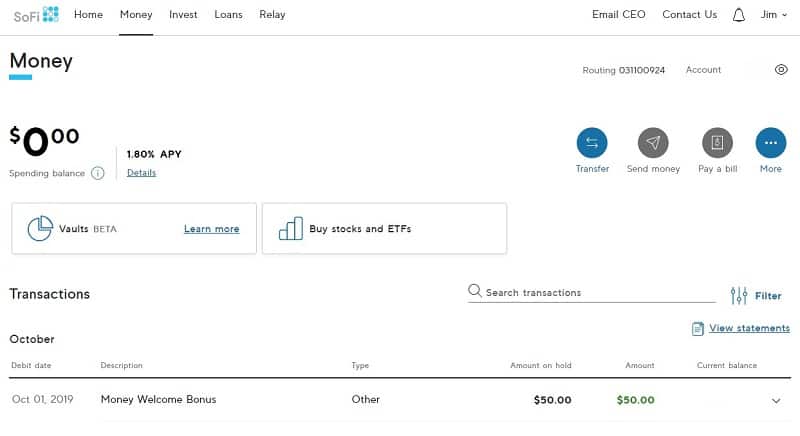
Task: Expand the Money Welcome Bonus transaction chevron
Action: coord(776,401)
